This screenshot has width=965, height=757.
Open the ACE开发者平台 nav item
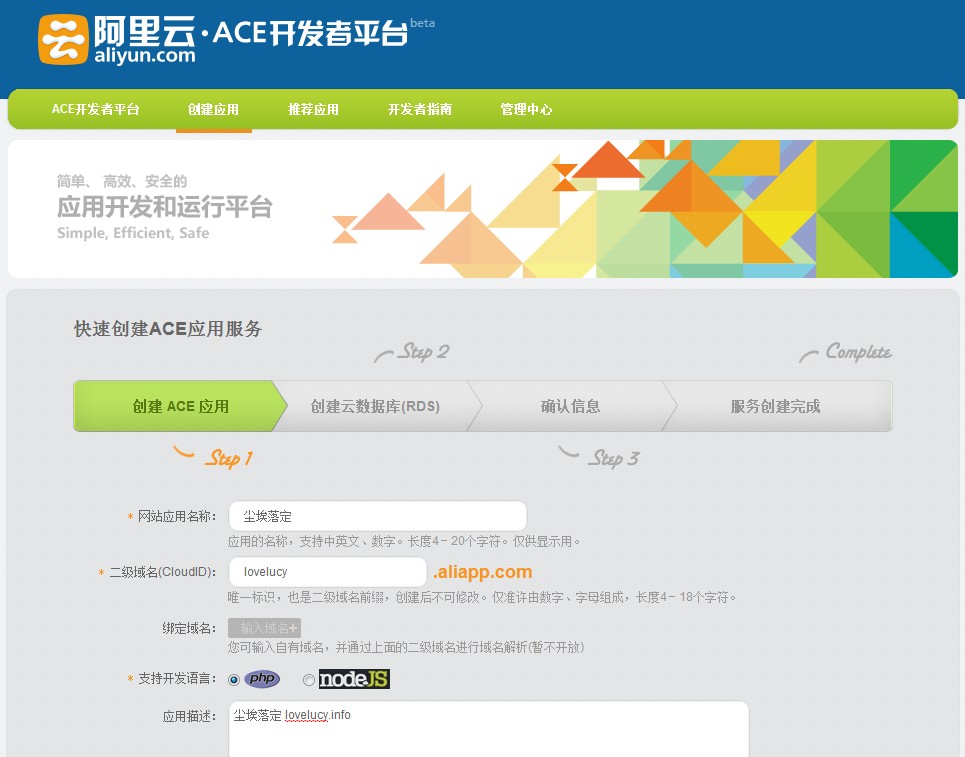coord(95,110)
